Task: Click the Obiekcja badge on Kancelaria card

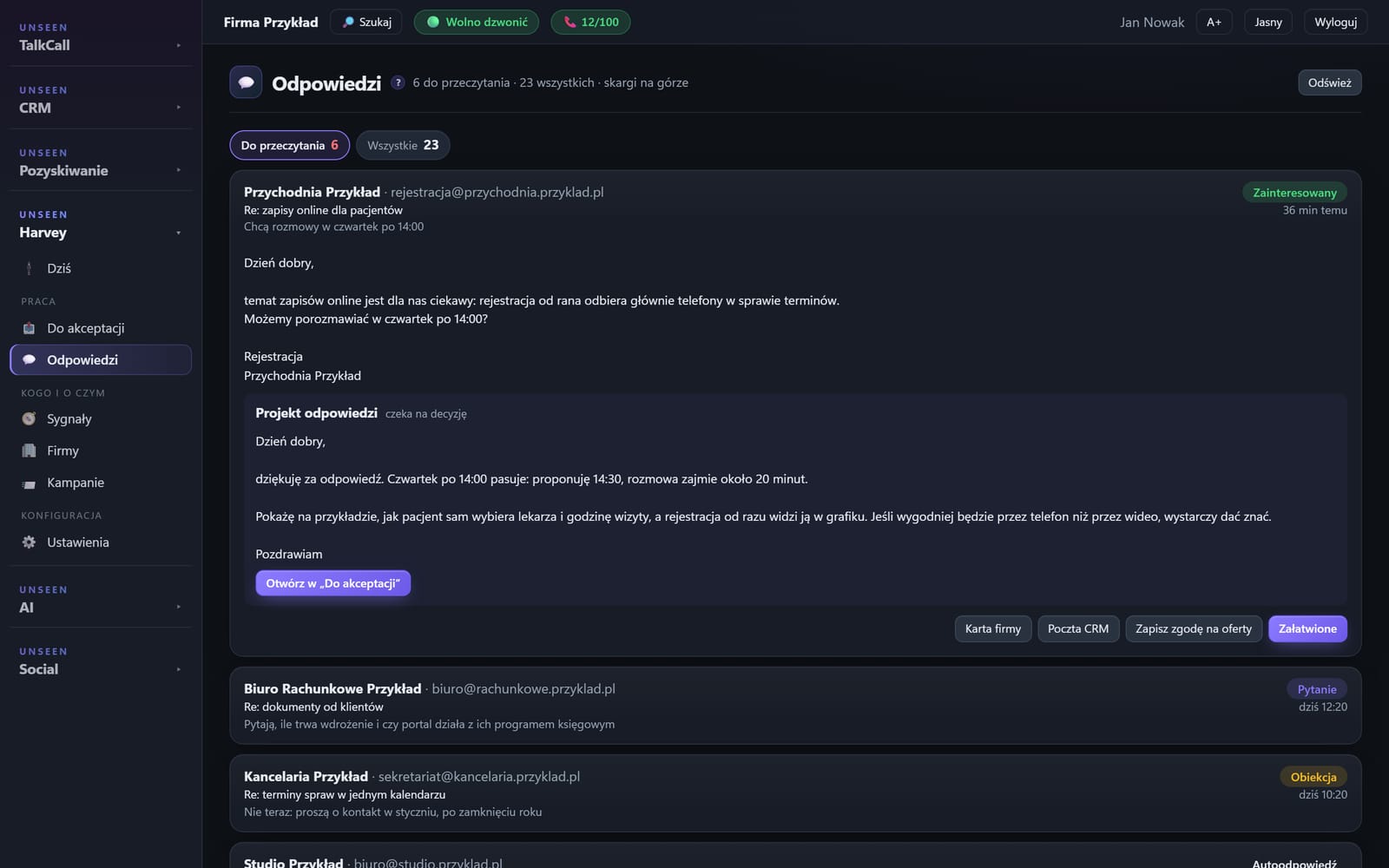Action: [x=1313, y=777]
